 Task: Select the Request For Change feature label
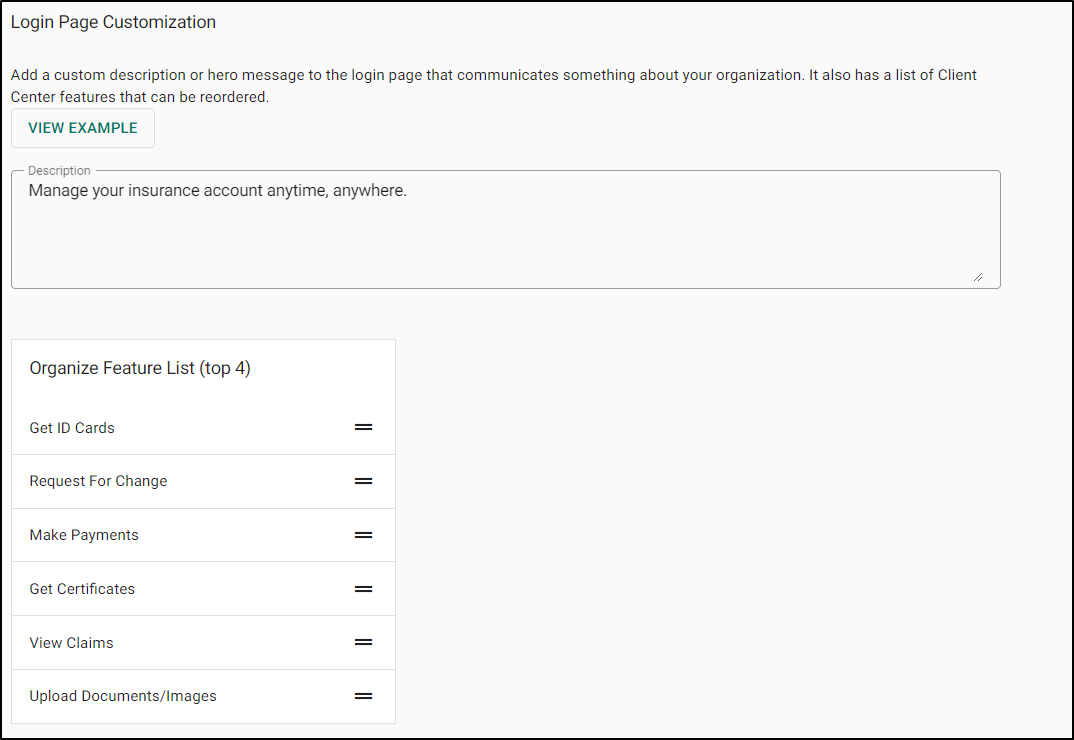pos(98,481)
